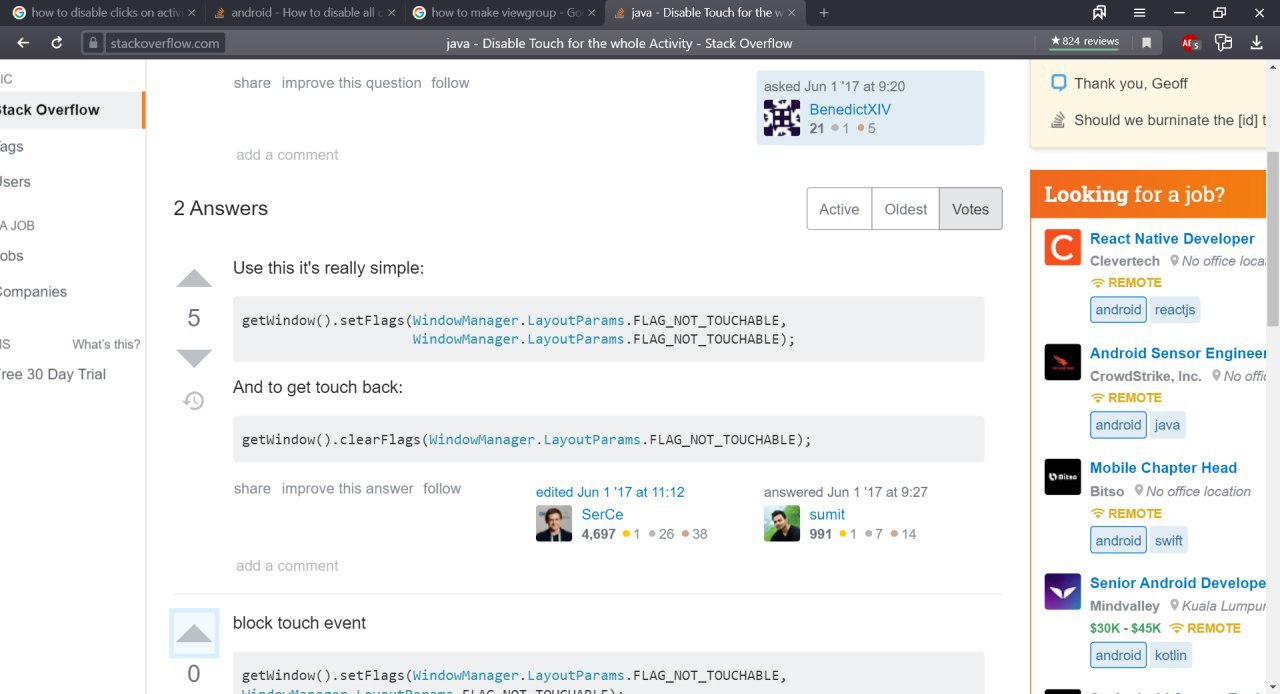Open Mobile Chapter Head job listing

[1163, 468]
